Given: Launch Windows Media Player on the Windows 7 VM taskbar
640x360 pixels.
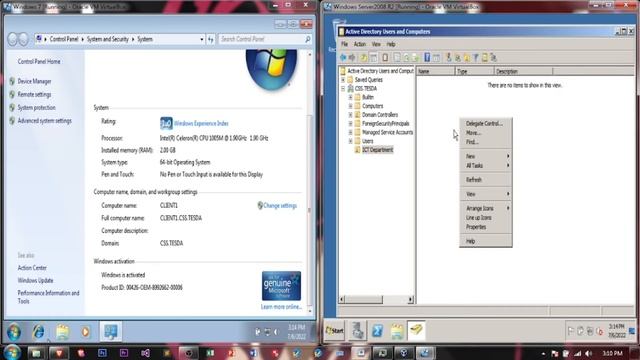Looking at the screenshot, I should pyautogui.click(x=86, y=331).
